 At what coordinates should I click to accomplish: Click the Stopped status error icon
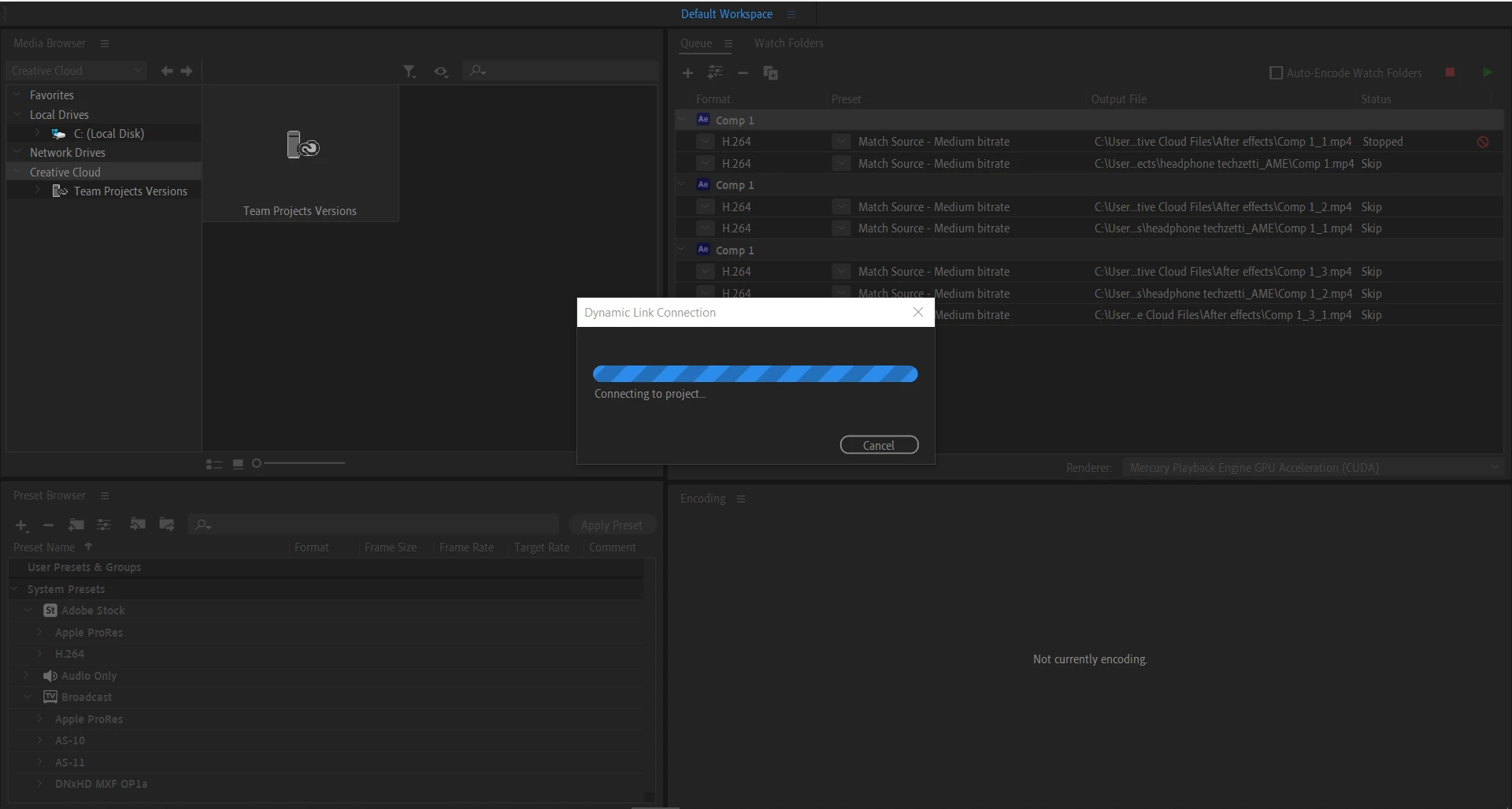pyautogui.click(x=1483, y=142)
